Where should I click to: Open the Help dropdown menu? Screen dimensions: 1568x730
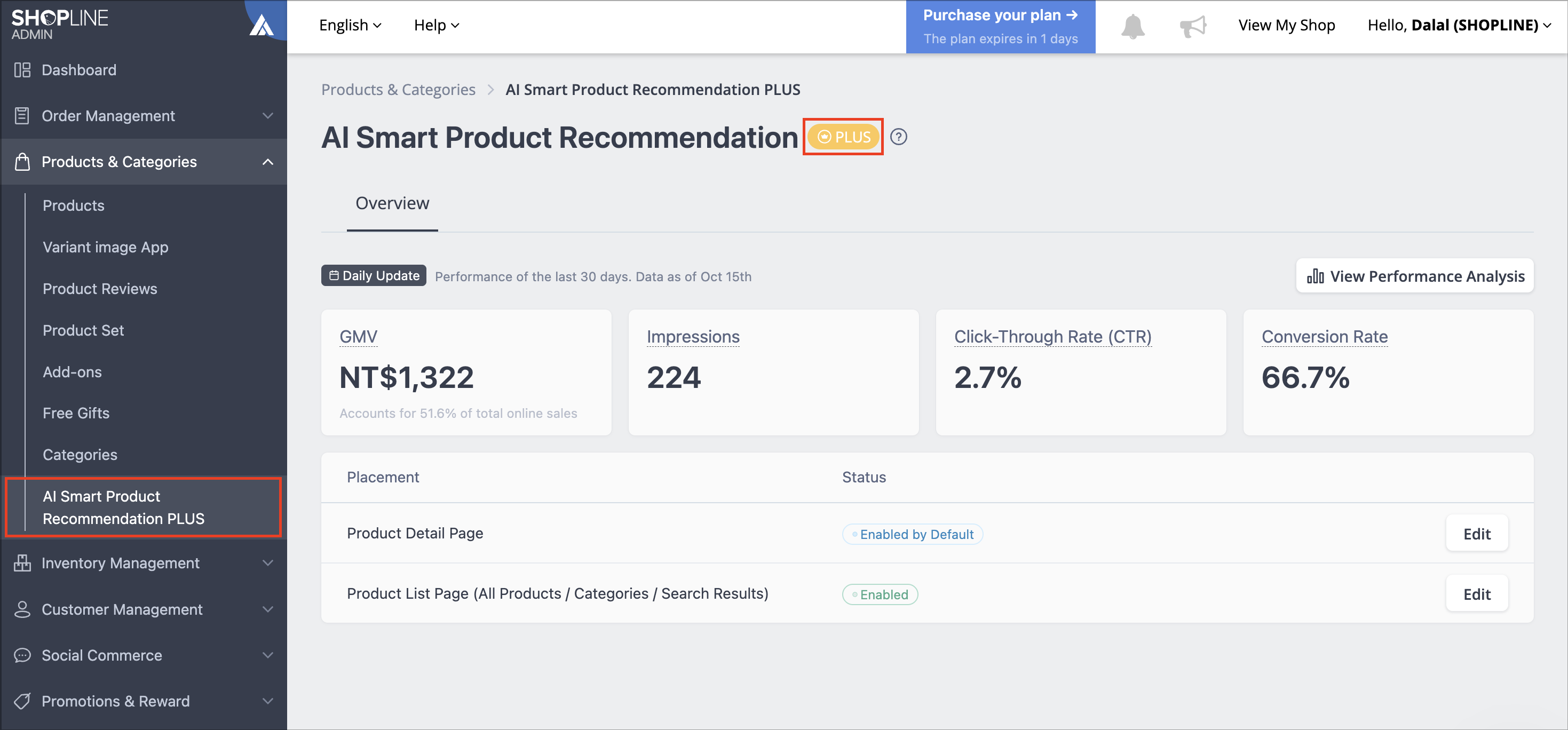click(437, 25)
